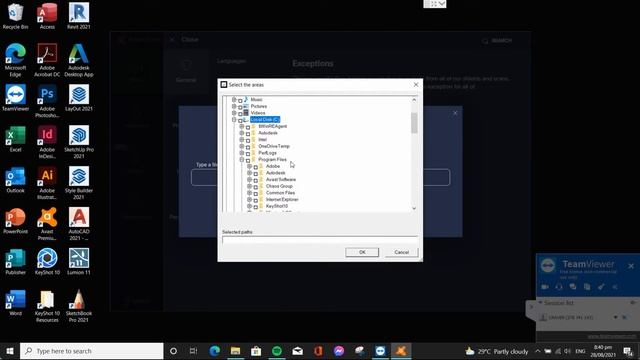Open the Access desktop shortcut

click(x=47, y=16)
